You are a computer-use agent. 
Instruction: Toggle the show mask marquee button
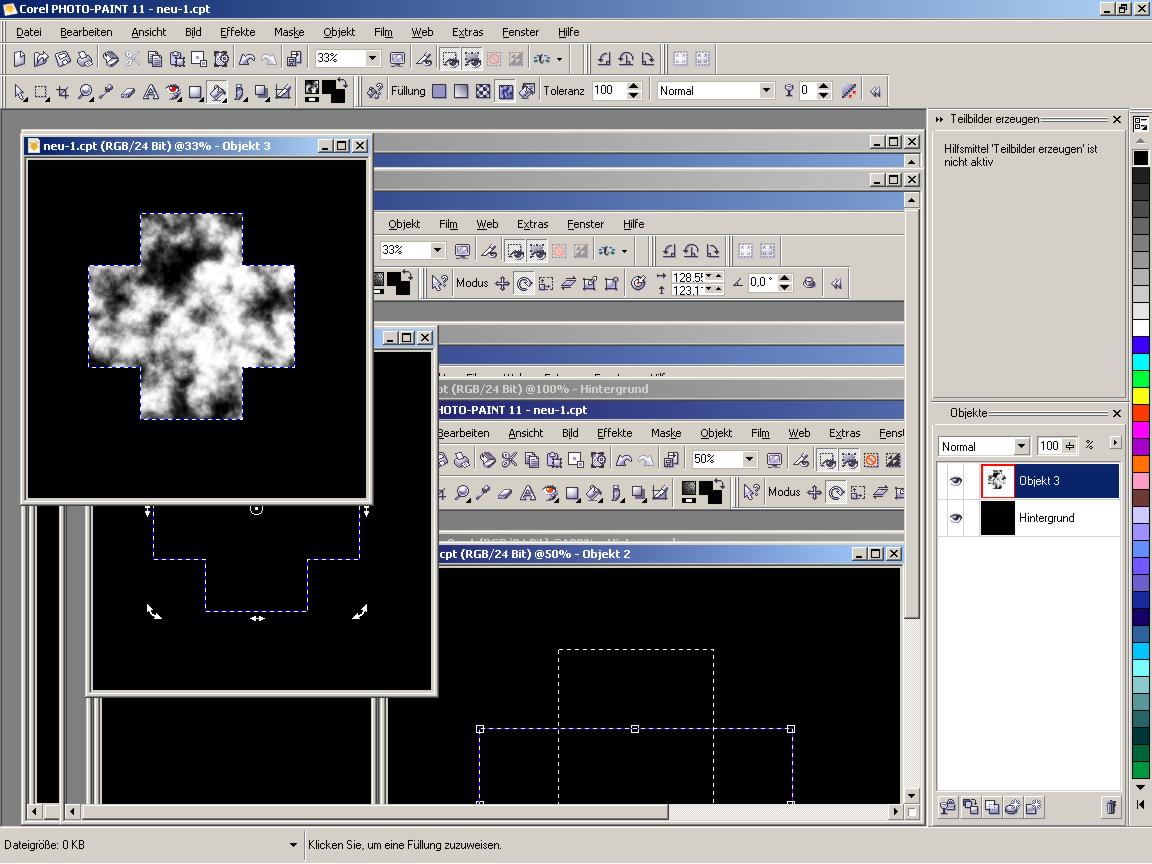(450, 59)
